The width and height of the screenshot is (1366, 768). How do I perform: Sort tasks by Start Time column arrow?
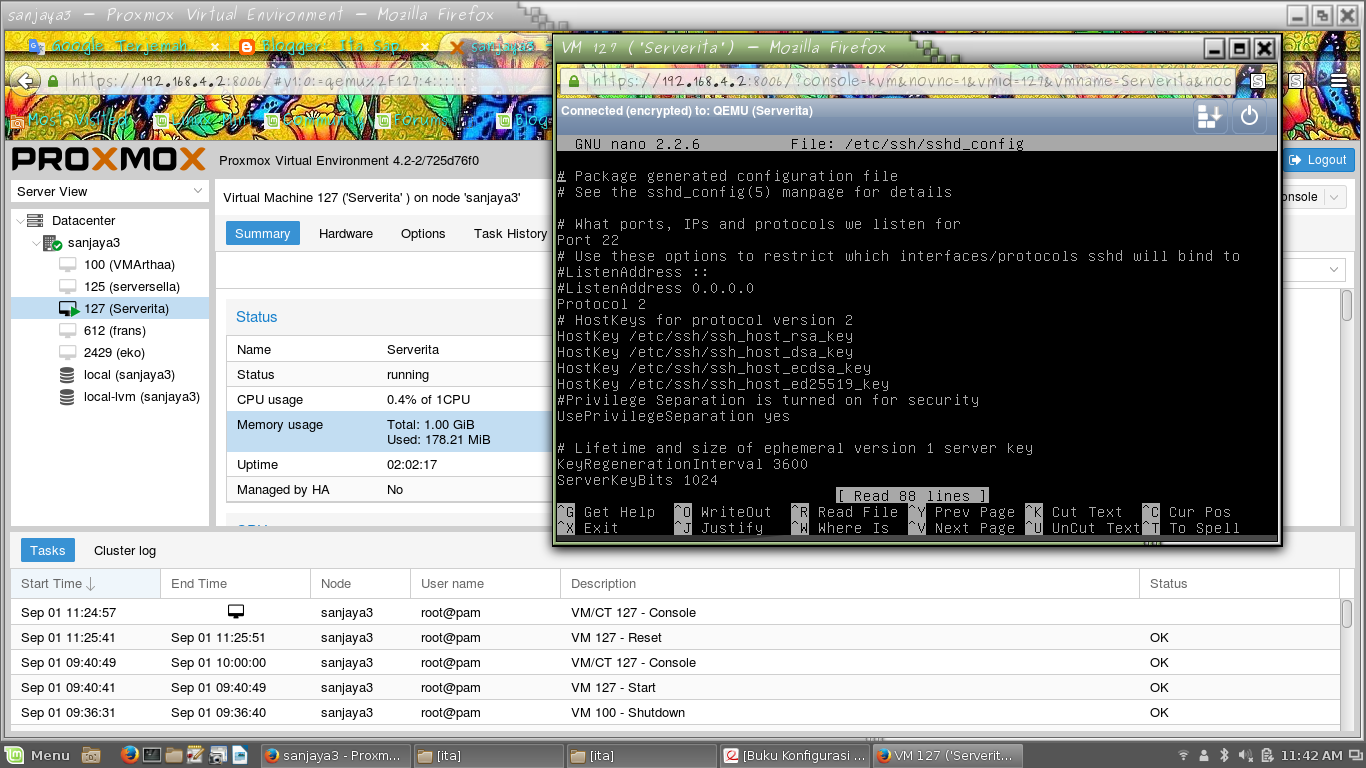91,584
